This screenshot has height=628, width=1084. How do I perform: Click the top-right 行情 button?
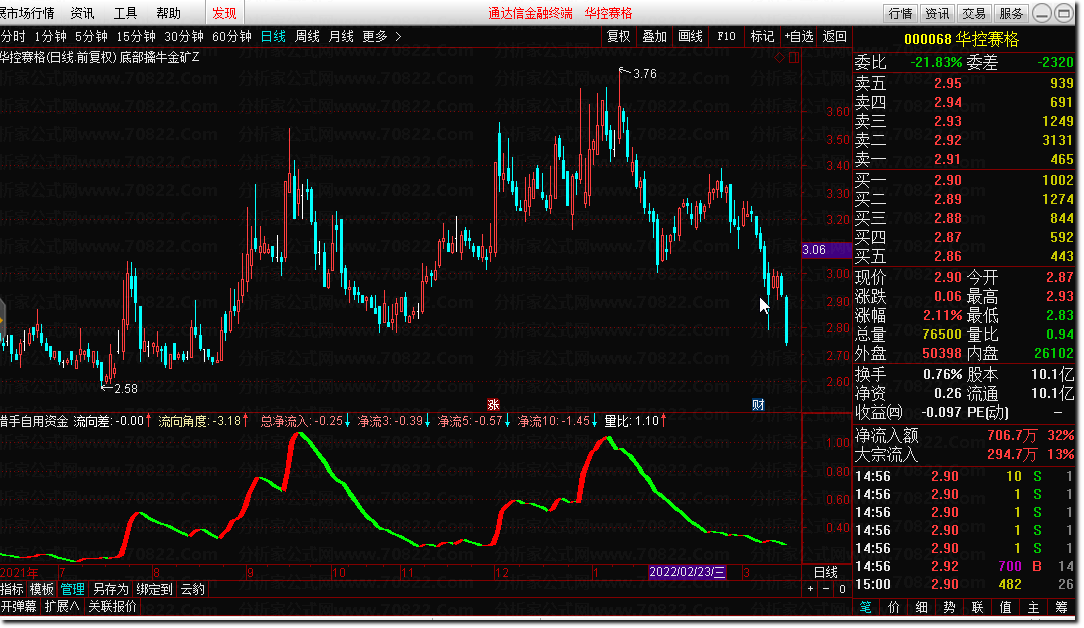(x=900, y=13)
